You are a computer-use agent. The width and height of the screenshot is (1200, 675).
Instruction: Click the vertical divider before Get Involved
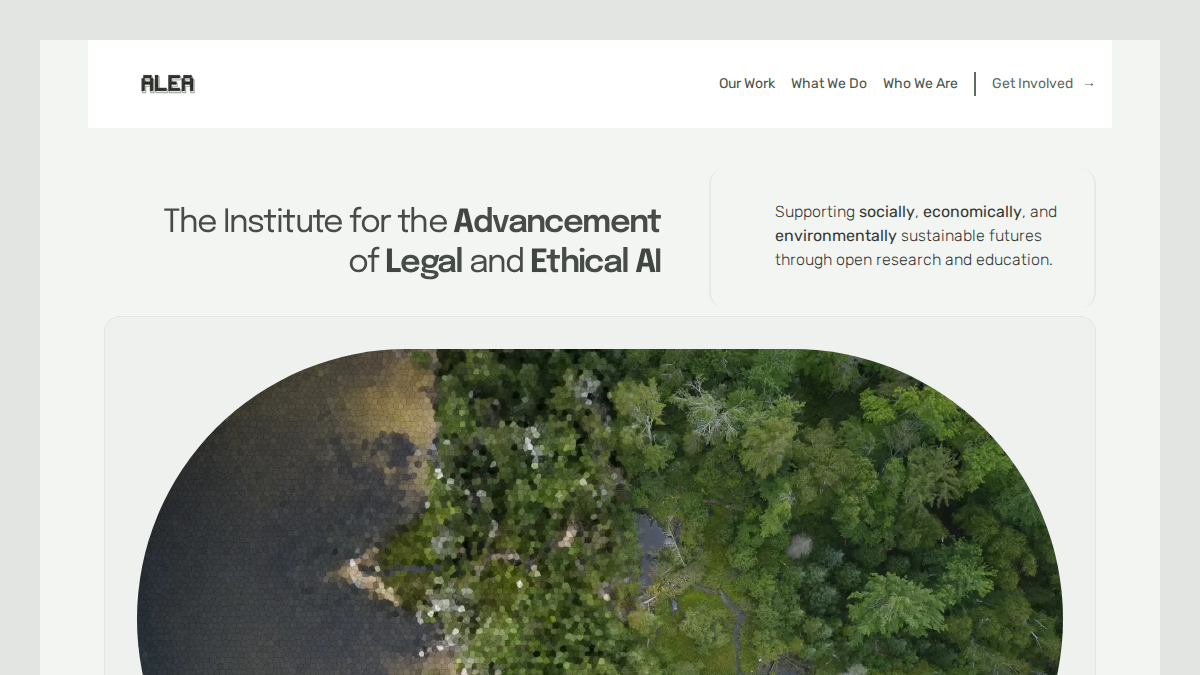point(975,84)
